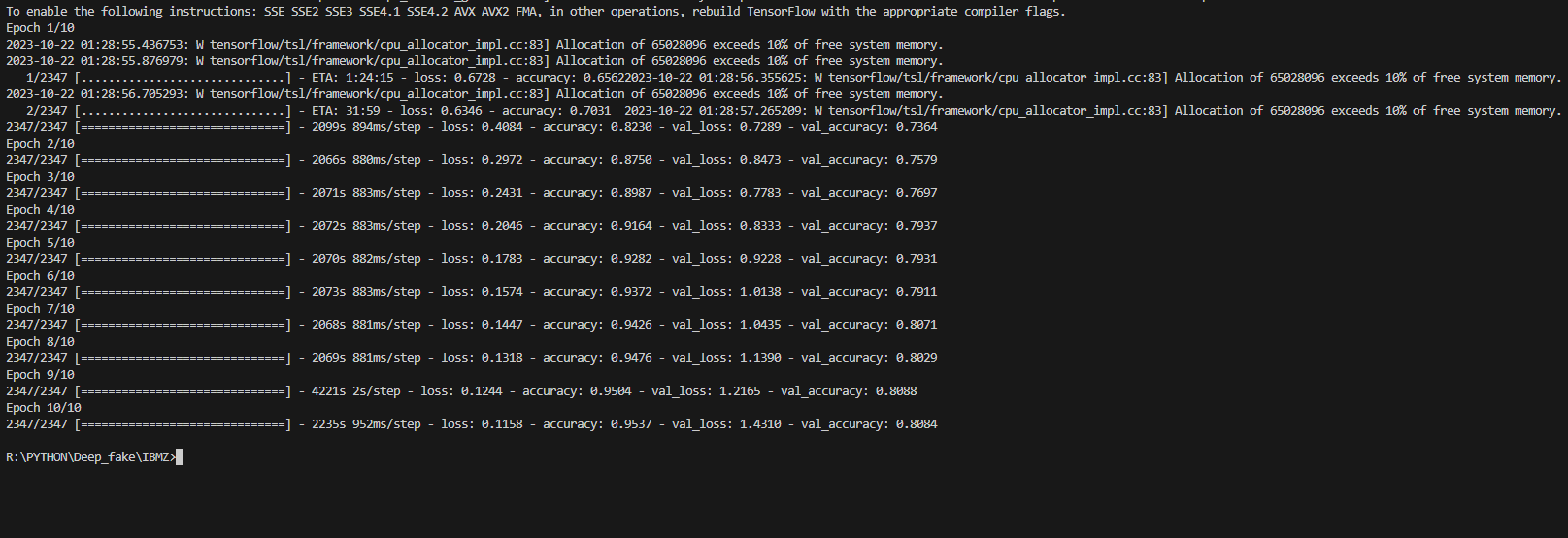Click the val_loss value 1.4310
Image resolution: width=1568 pixels, height=538 pixels.
pos(760,424)
